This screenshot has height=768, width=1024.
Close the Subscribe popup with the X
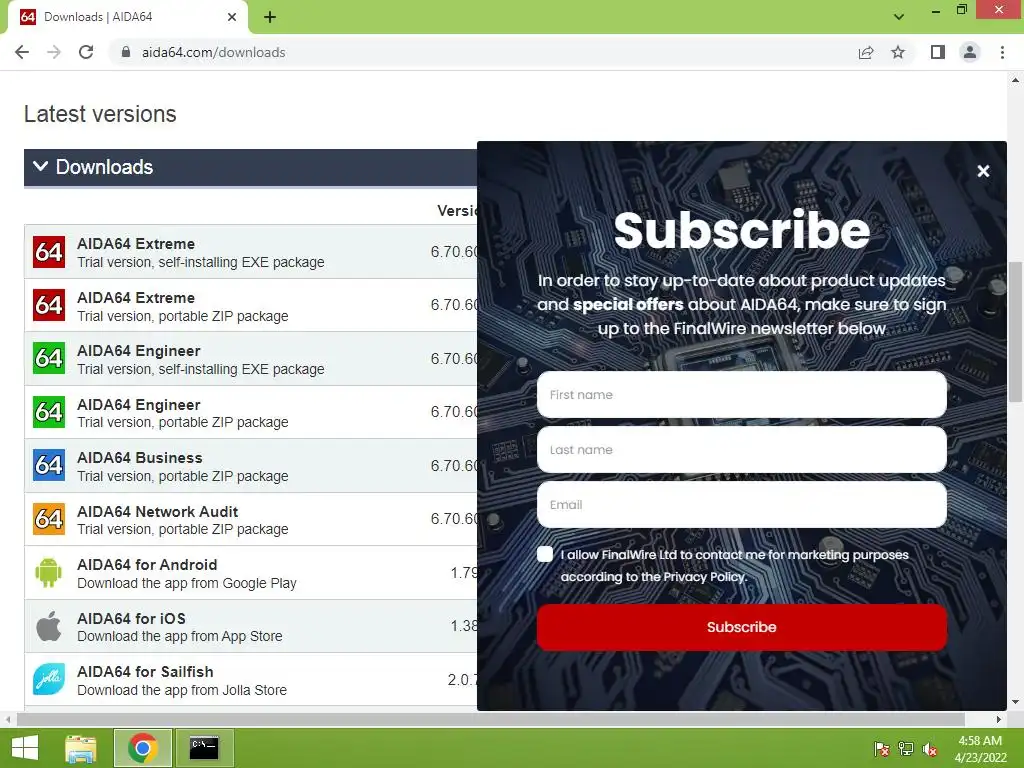point(983,171)
